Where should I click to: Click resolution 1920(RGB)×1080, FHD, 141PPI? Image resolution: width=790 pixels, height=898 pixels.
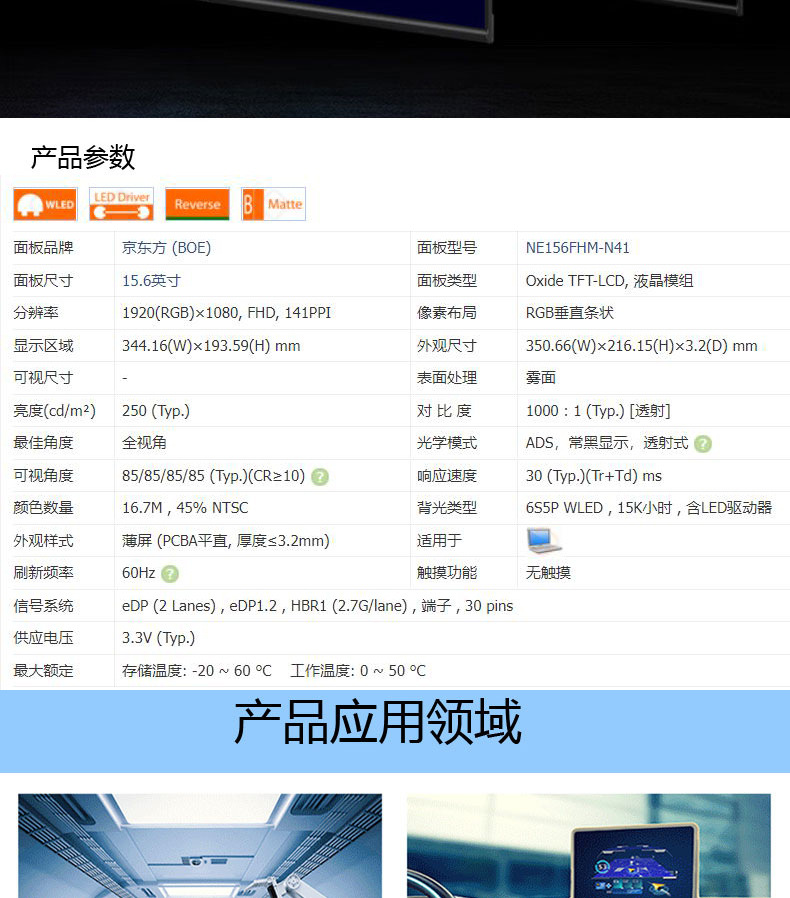226,313
